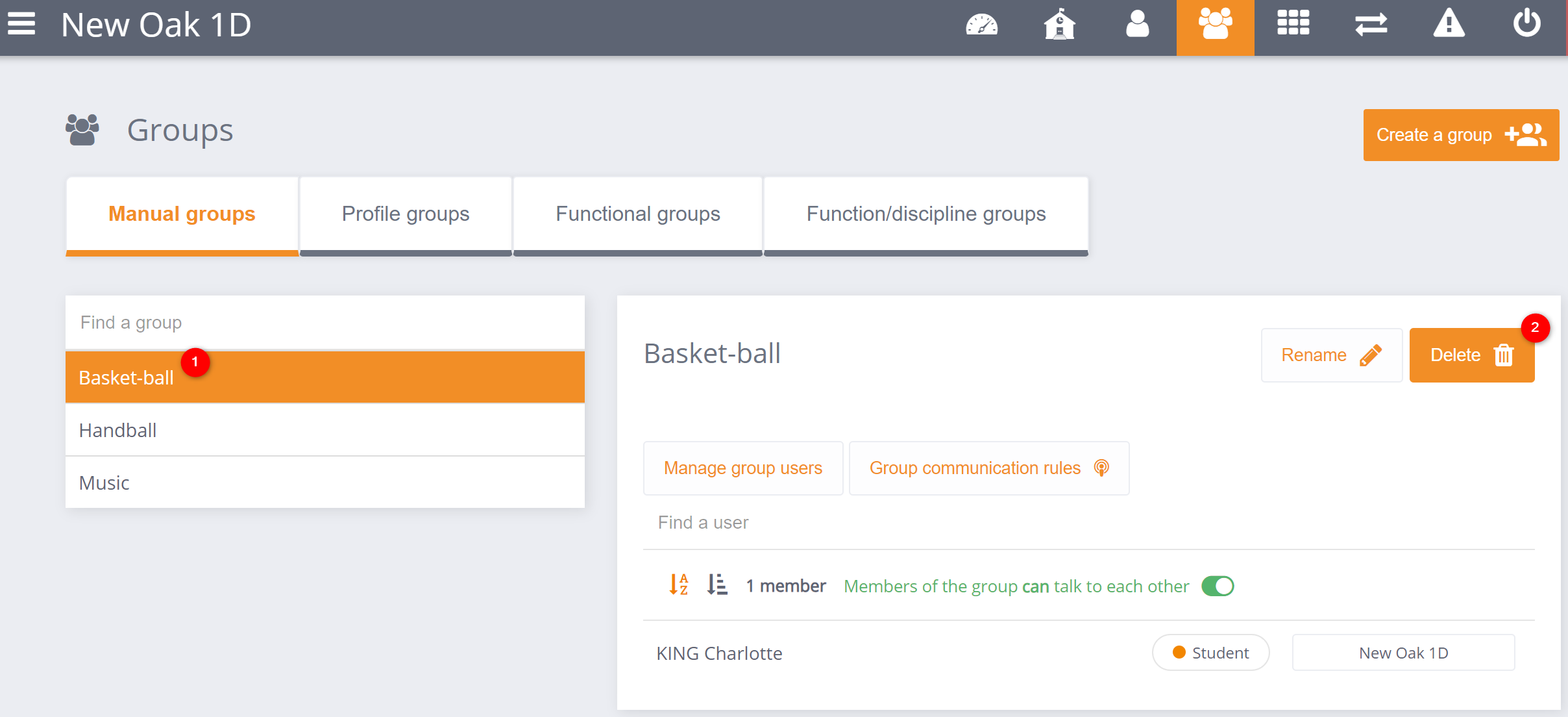Viewport: 1568px width, 717px height.
Task: Toggle members can talk to each other
Action: [1218, 586]
